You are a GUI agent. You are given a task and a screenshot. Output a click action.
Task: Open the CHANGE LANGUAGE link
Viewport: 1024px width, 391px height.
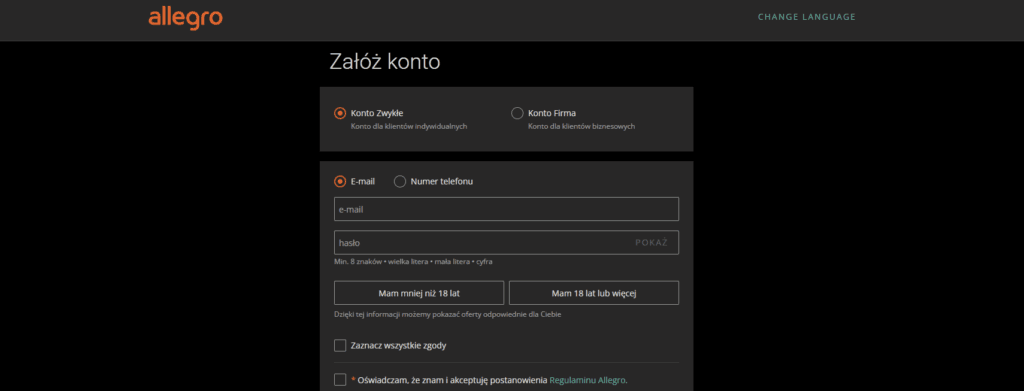point(807,17)
